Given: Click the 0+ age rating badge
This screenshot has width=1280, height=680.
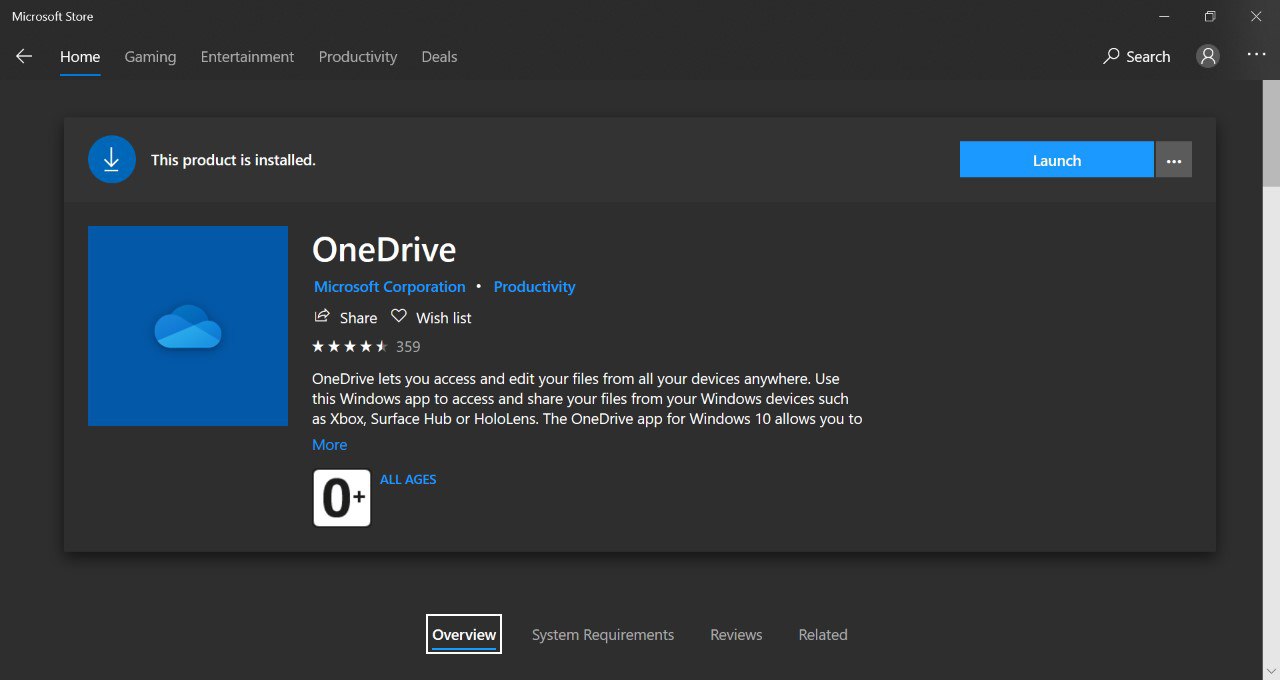Looking at the screenshot, I should coord(342,498).
